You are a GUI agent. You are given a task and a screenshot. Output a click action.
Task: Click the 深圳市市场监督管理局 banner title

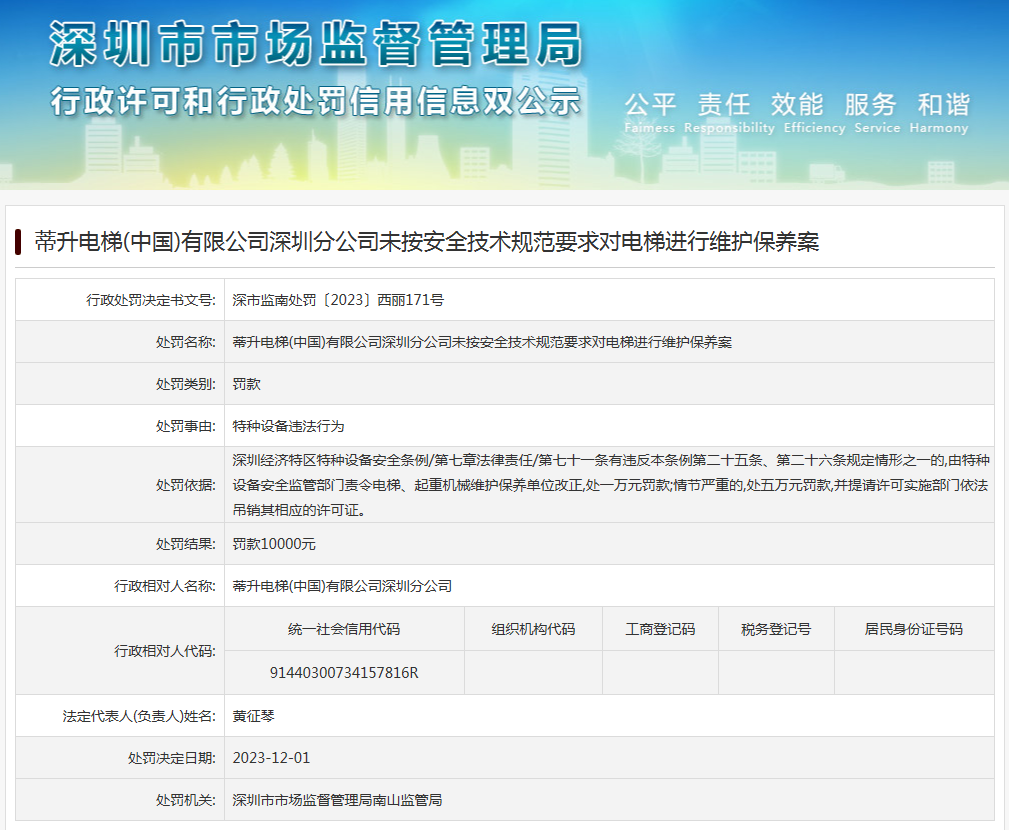pyautogui.click(x=316, y=44)
